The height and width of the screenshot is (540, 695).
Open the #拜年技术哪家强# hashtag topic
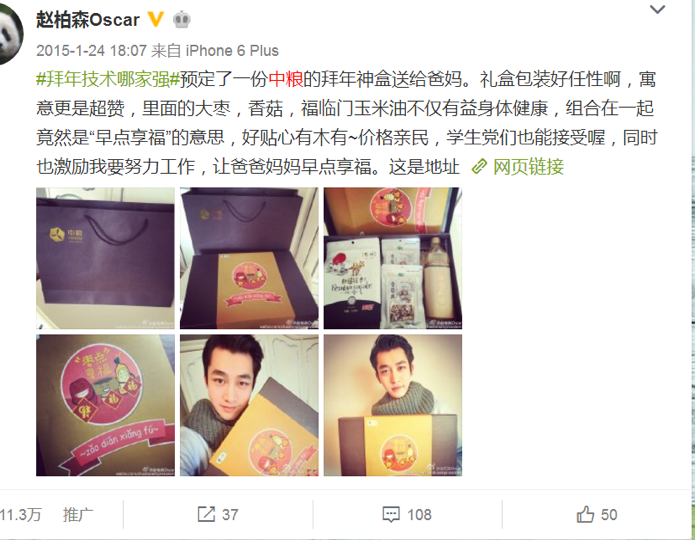coord(108,79)
